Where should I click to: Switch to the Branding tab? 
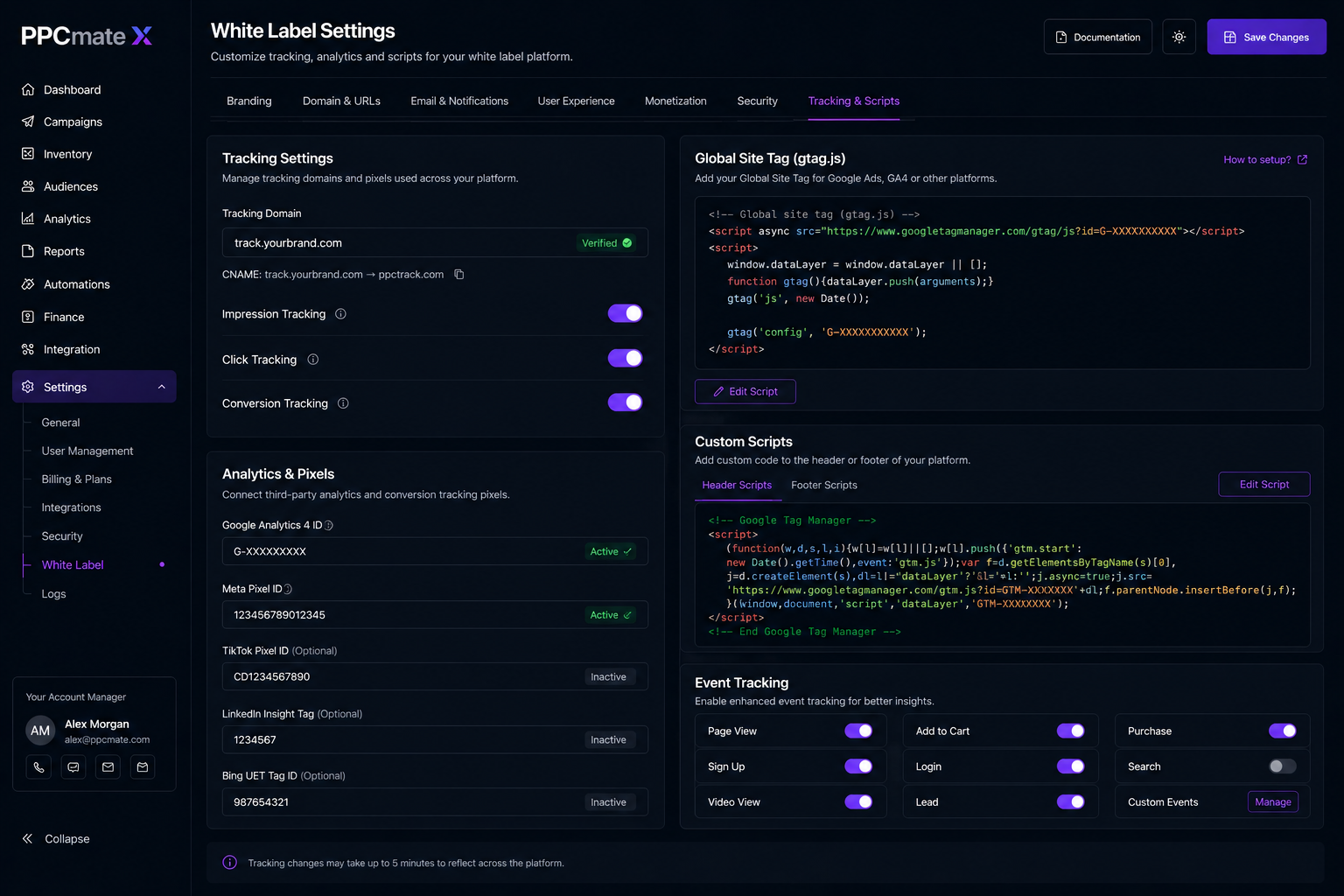tap(249, 101)
